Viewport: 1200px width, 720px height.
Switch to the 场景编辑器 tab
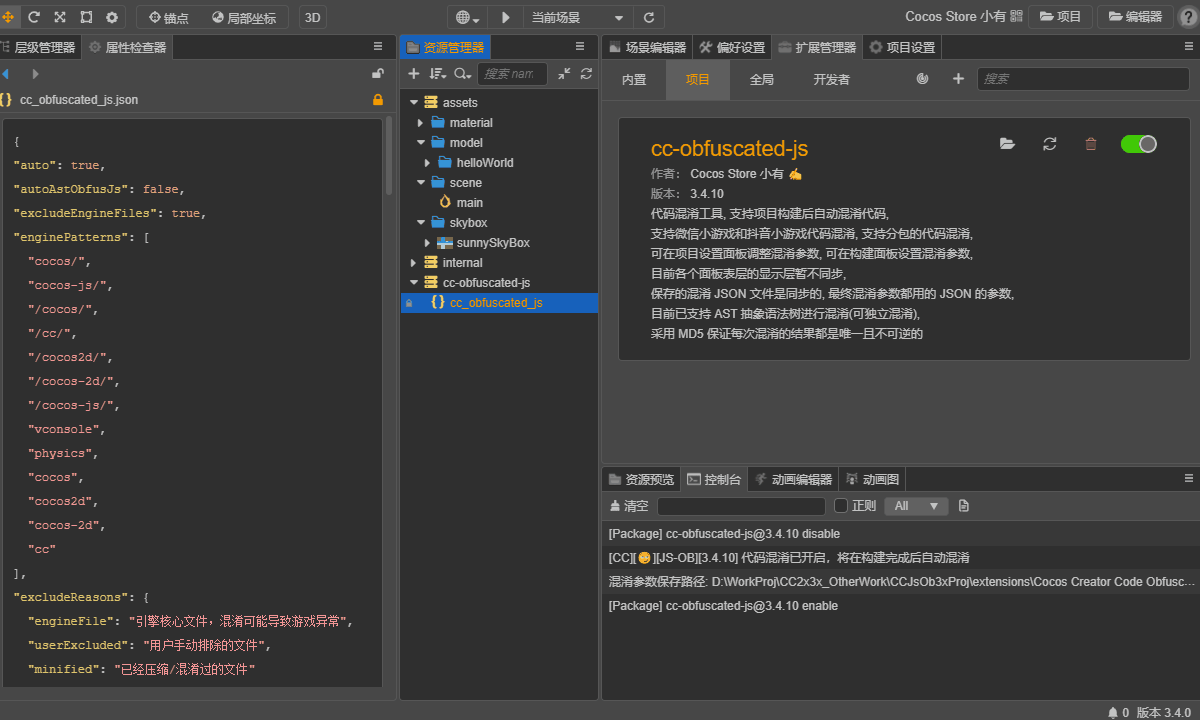647,47
